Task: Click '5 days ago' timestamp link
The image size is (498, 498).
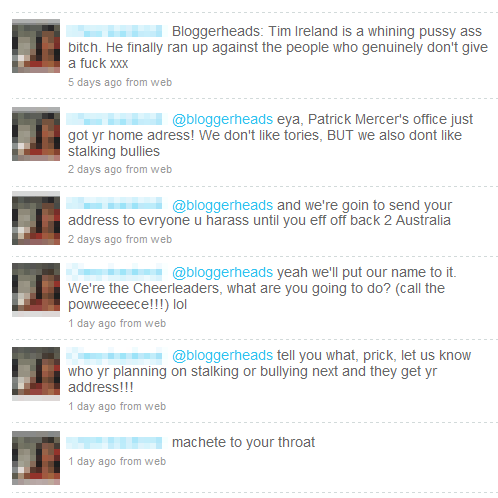Action: (95, 82)
